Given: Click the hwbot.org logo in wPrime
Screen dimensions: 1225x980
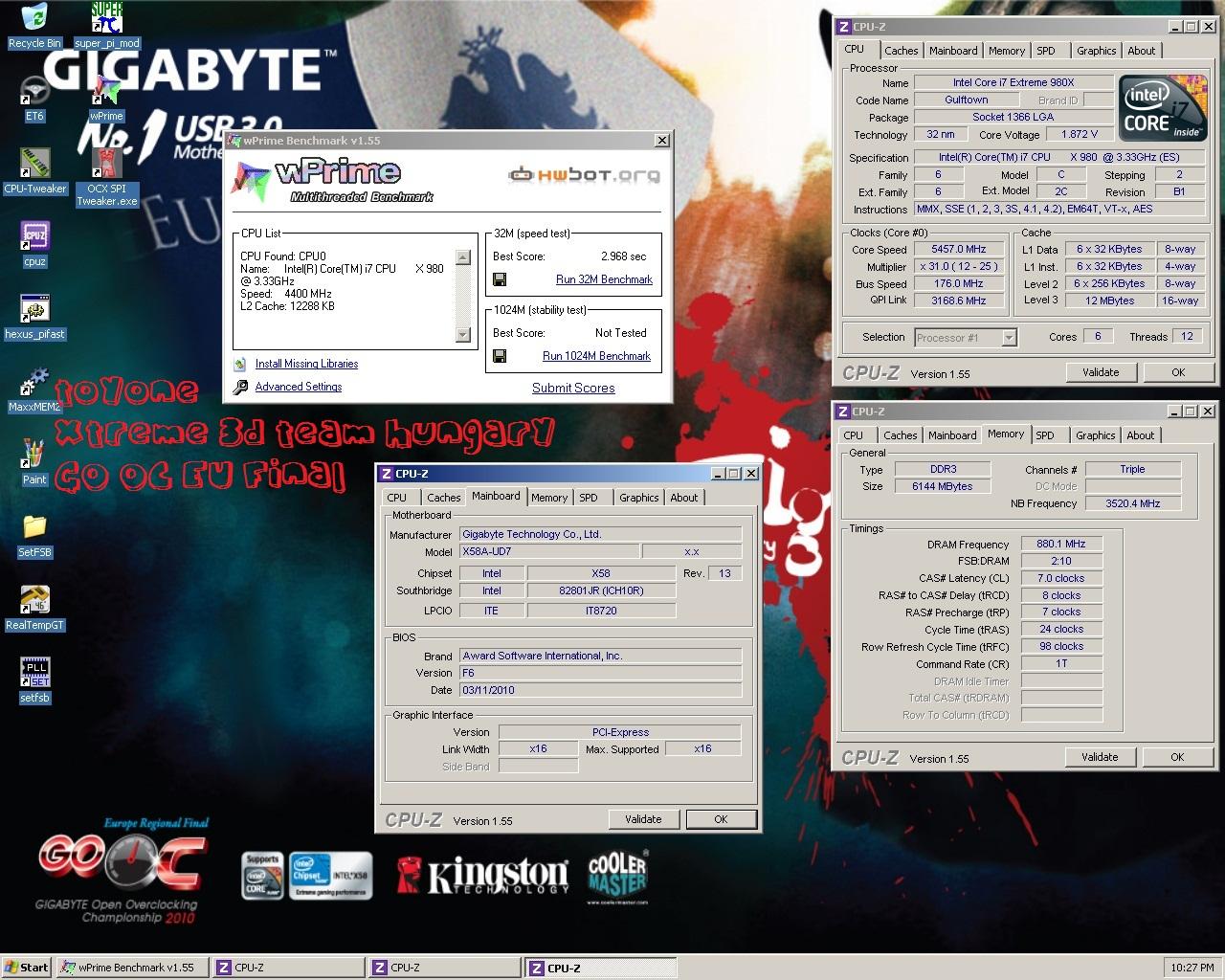Looking at the screenshot, I should 584,174.
